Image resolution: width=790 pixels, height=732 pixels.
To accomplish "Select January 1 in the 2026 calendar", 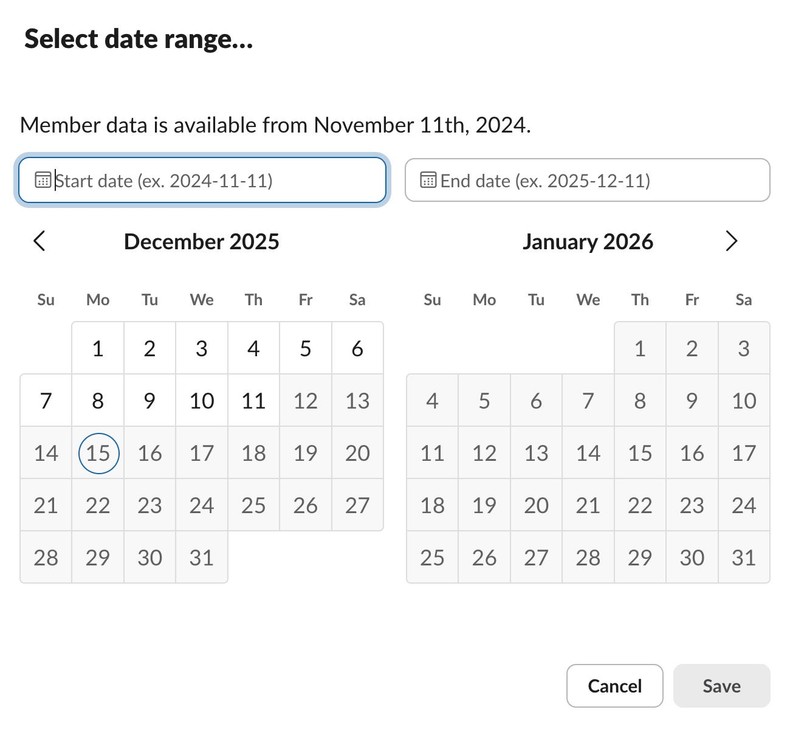I will [640, 349].
